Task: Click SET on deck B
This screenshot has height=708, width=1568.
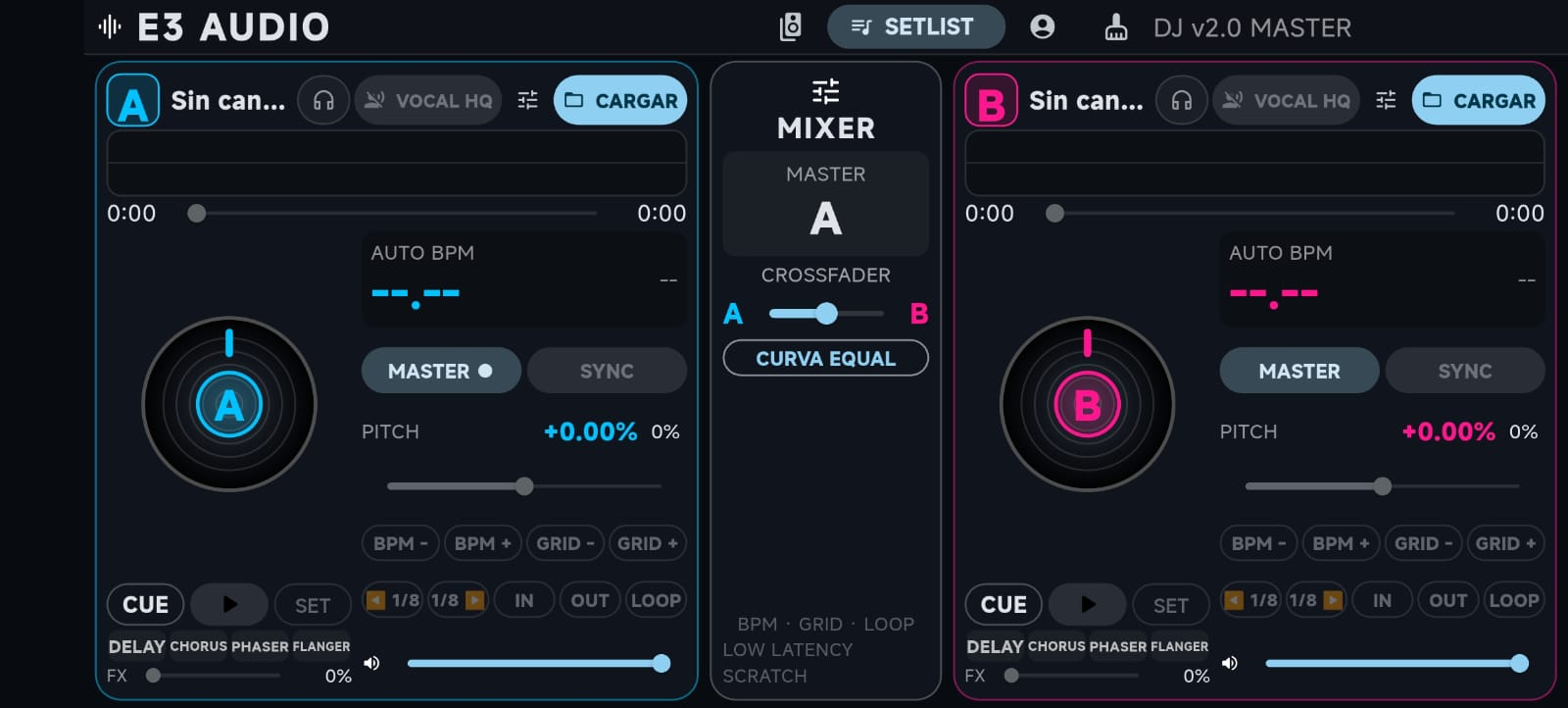Action: [1171, 605]
